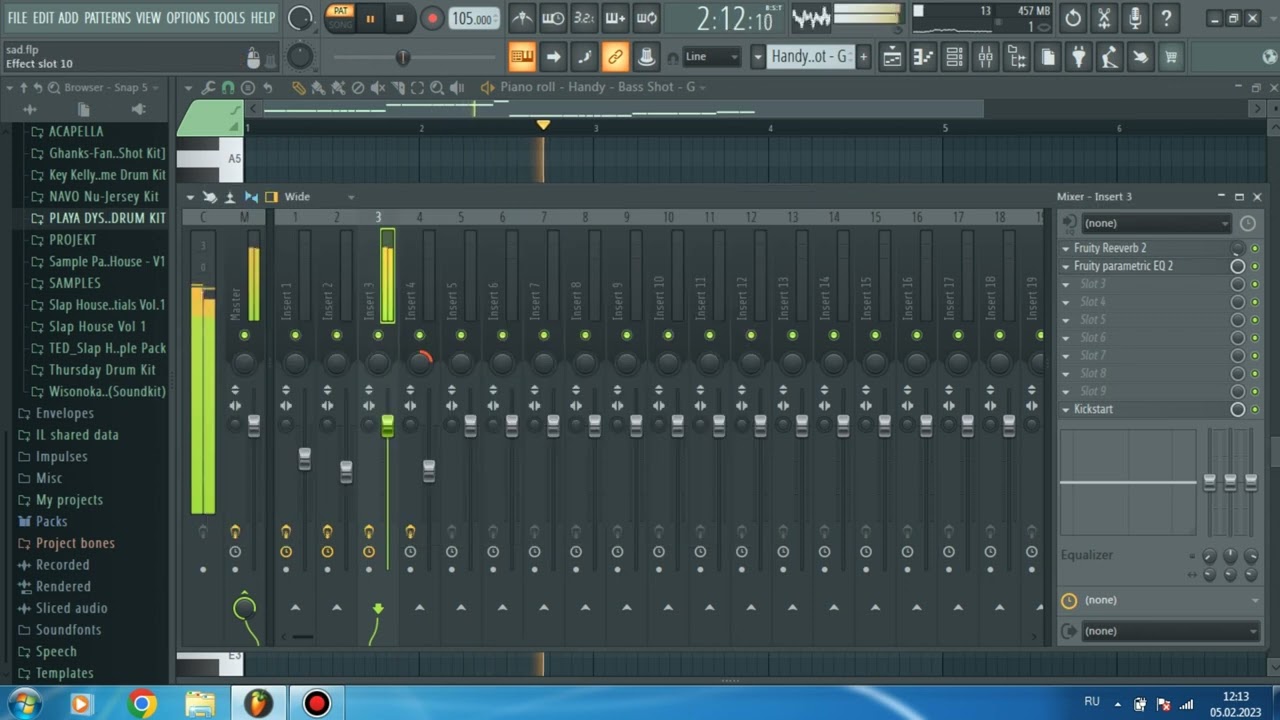The height and width of the screenshot is (720, 1280).
Task: Open the FILE menu
Action: (x=17, y=18)
